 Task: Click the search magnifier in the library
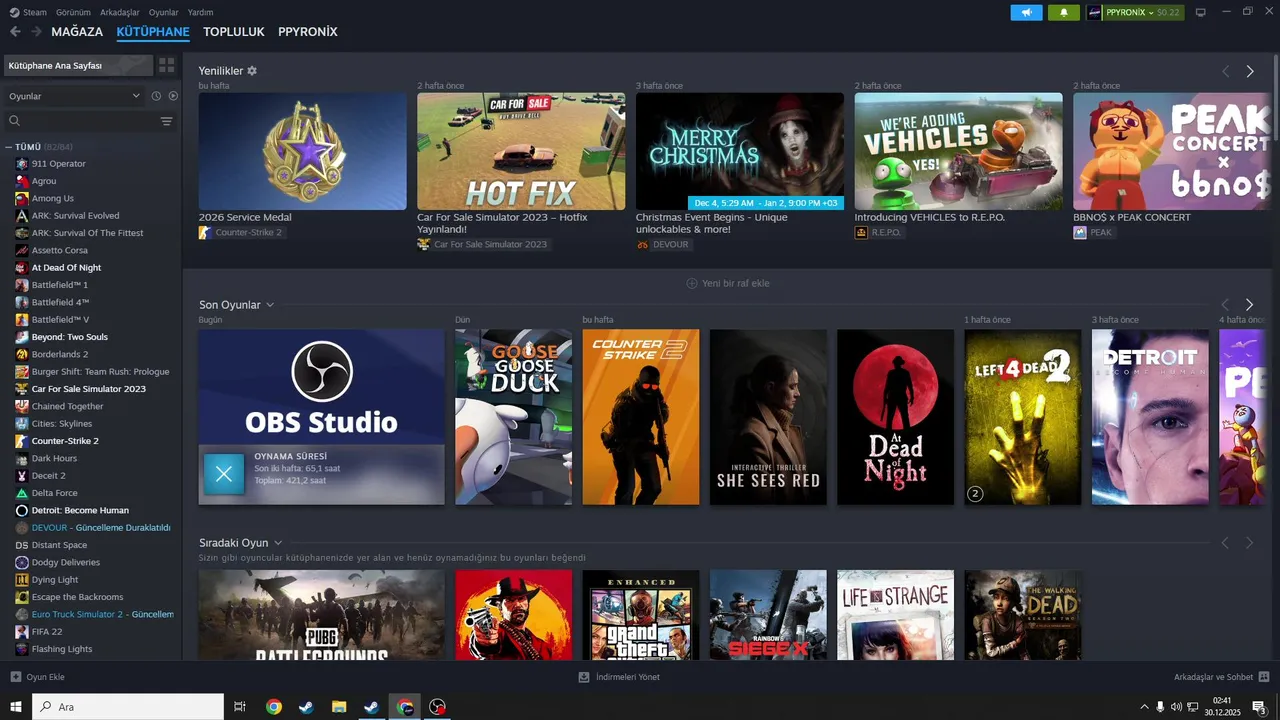point(14,121)
